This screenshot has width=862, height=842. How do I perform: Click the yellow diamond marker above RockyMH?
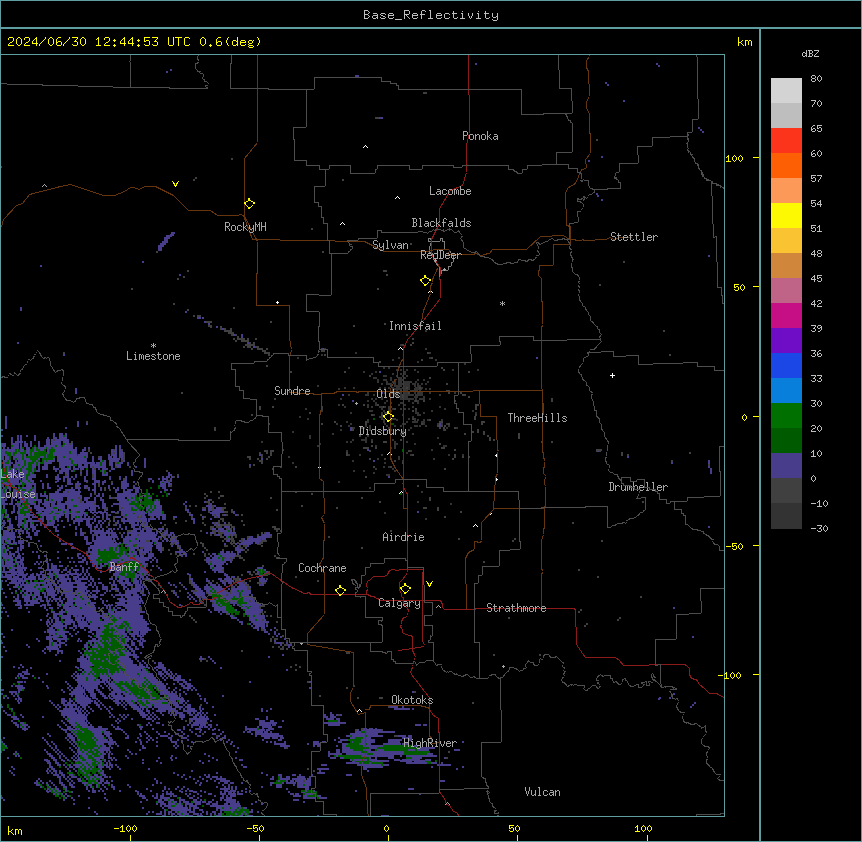(250, 204)
